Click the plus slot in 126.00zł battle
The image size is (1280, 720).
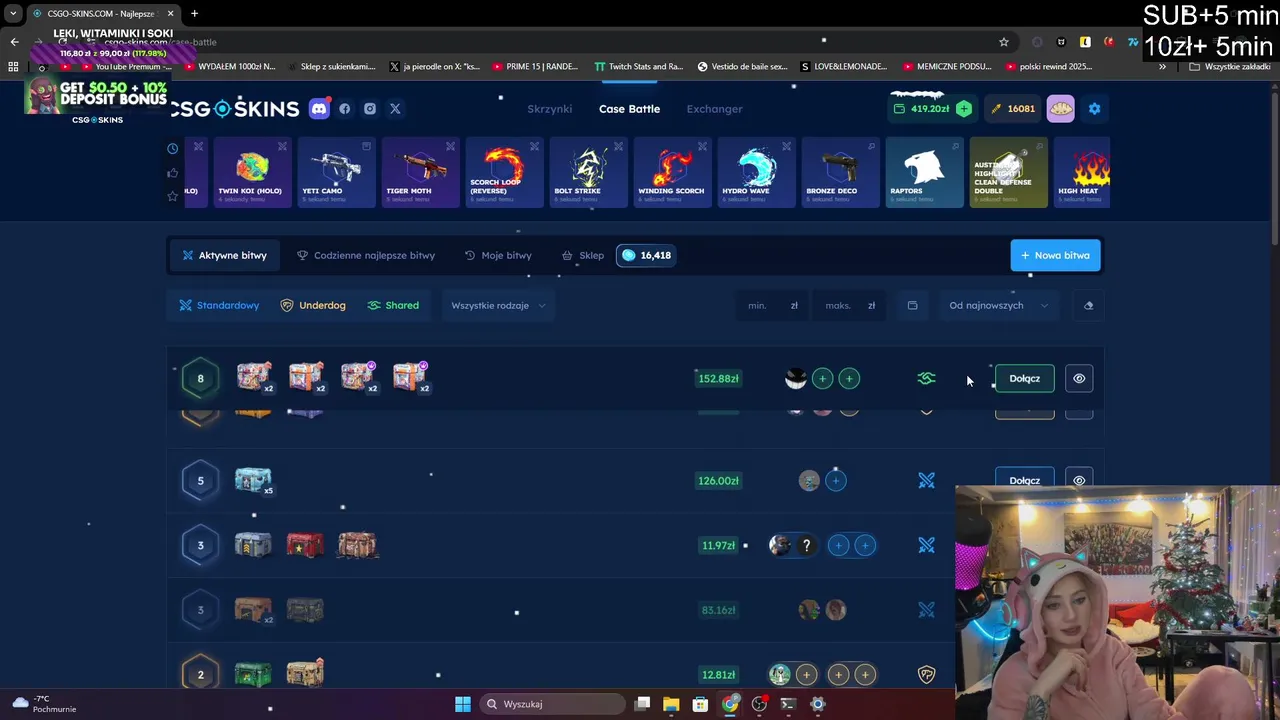pyautogui.click(x=836, y=481)
